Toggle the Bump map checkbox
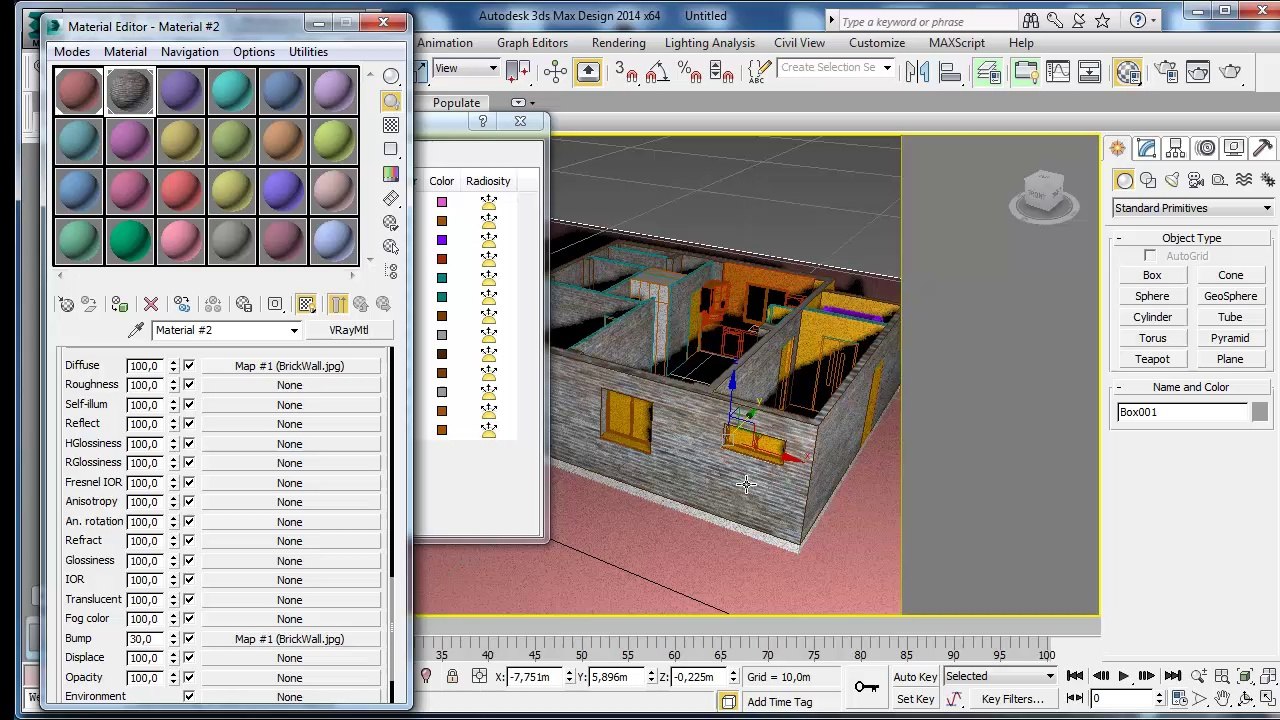1280x720 pixels. pos(188,639)
